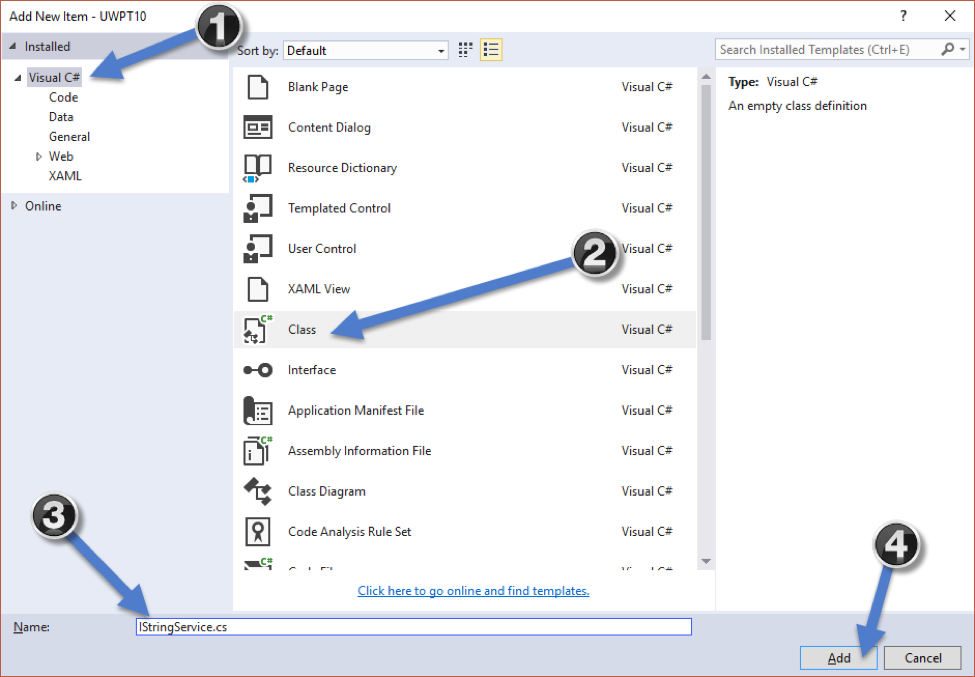Switch to the Online templates section
Viewport: 975px width, 677px height.
tap(45, 206)
